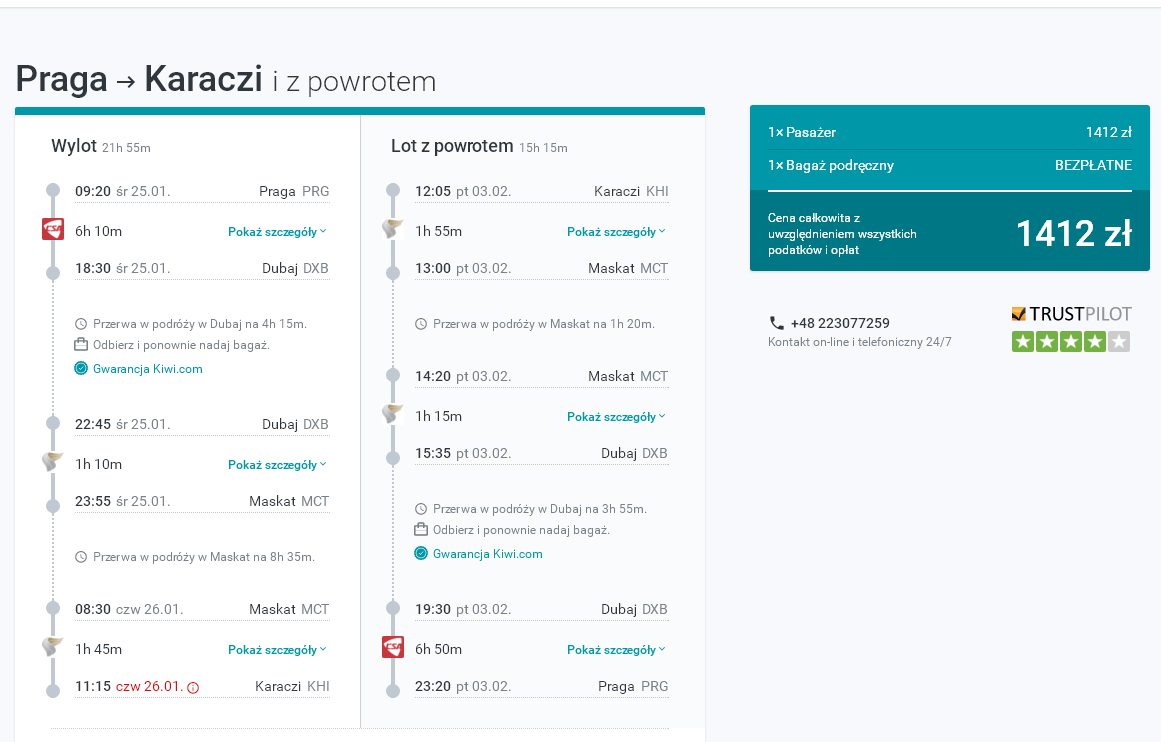1161x742 pixels.
Task: Click the Oman Air logo on Dubaj–Maskat outbound segment
Action: (53, 461)
